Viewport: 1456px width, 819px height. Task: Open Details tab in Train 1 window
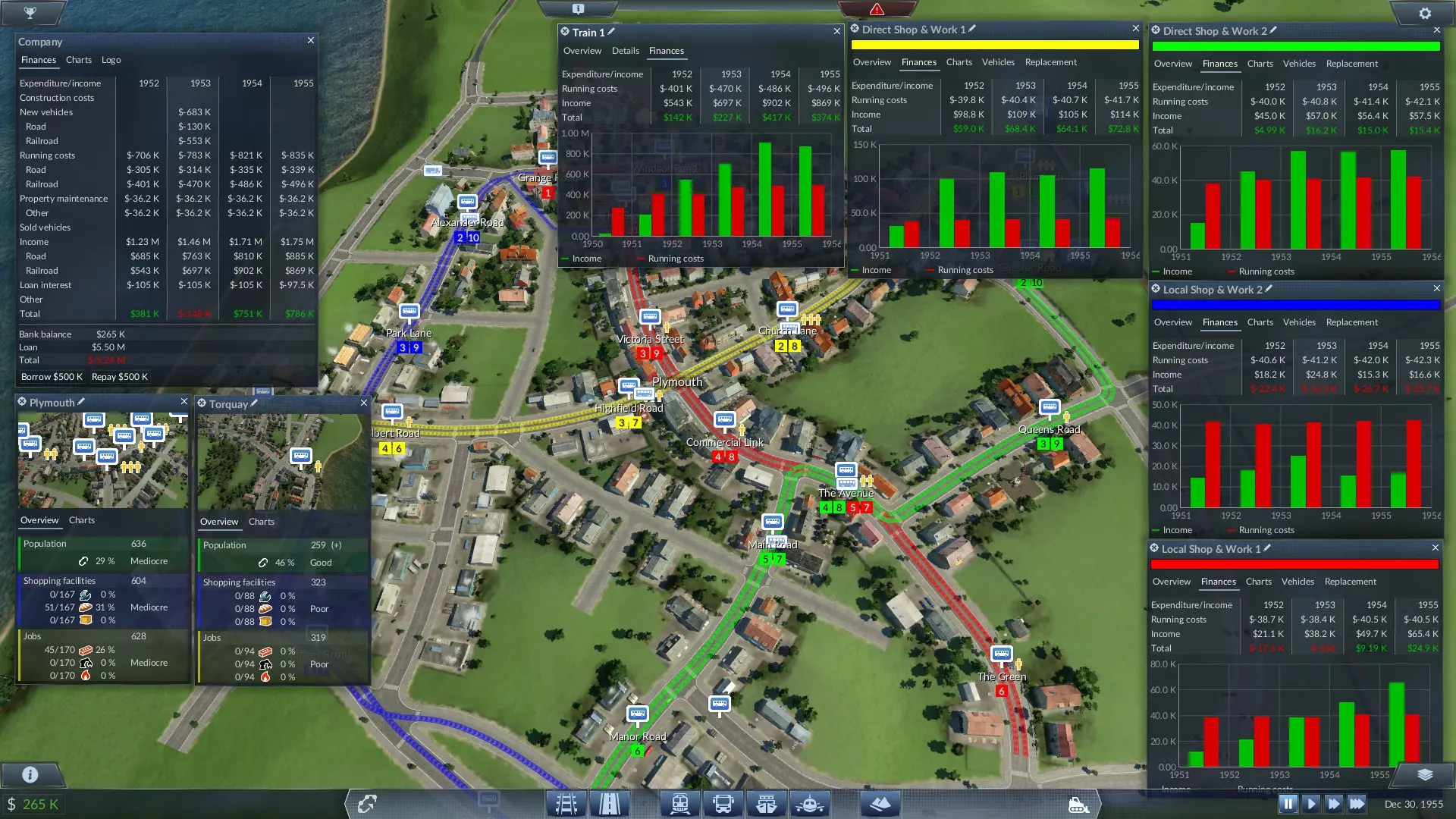click(x=625, y=51)
